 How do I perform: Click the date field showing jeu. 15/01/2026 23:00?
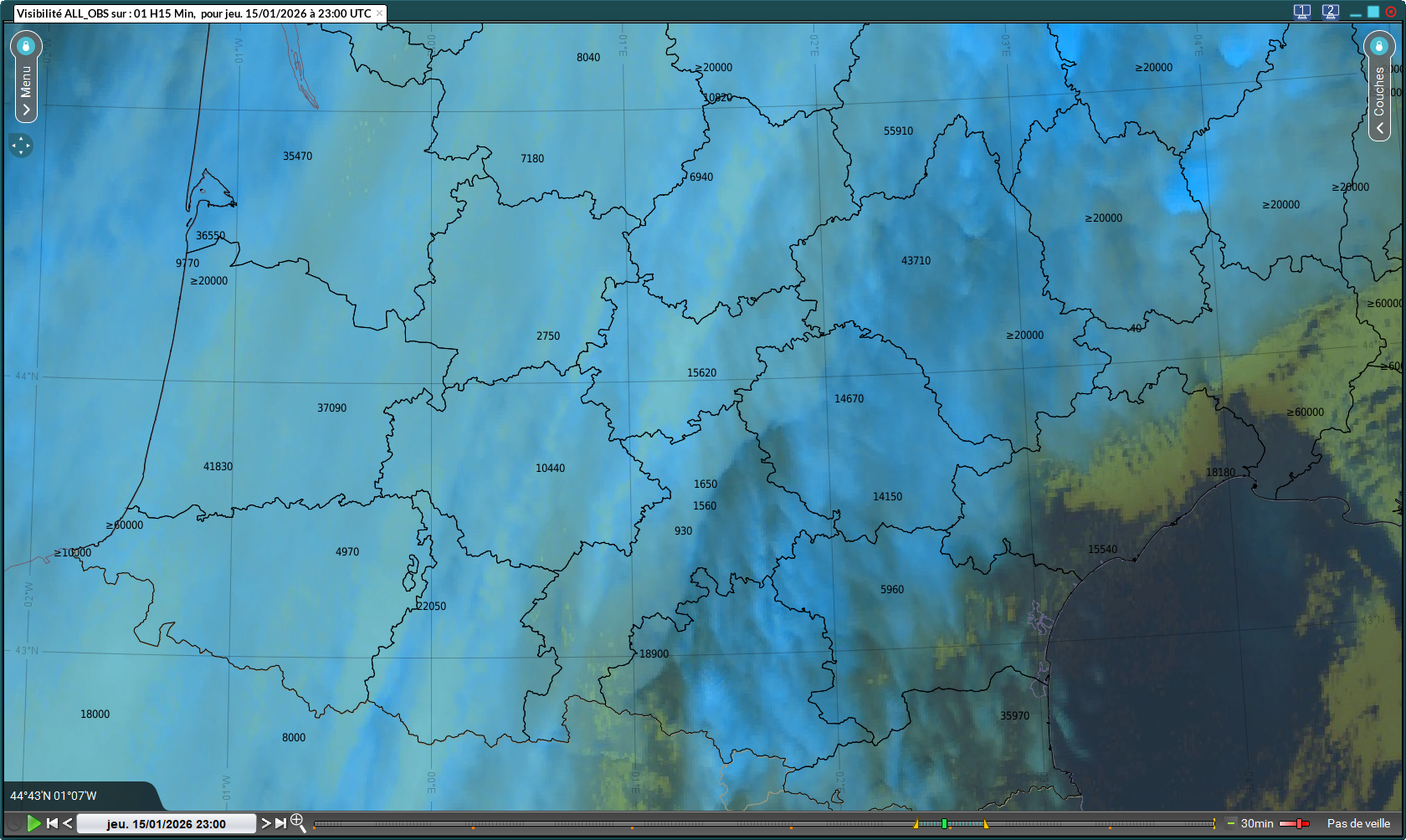point(166,823)
